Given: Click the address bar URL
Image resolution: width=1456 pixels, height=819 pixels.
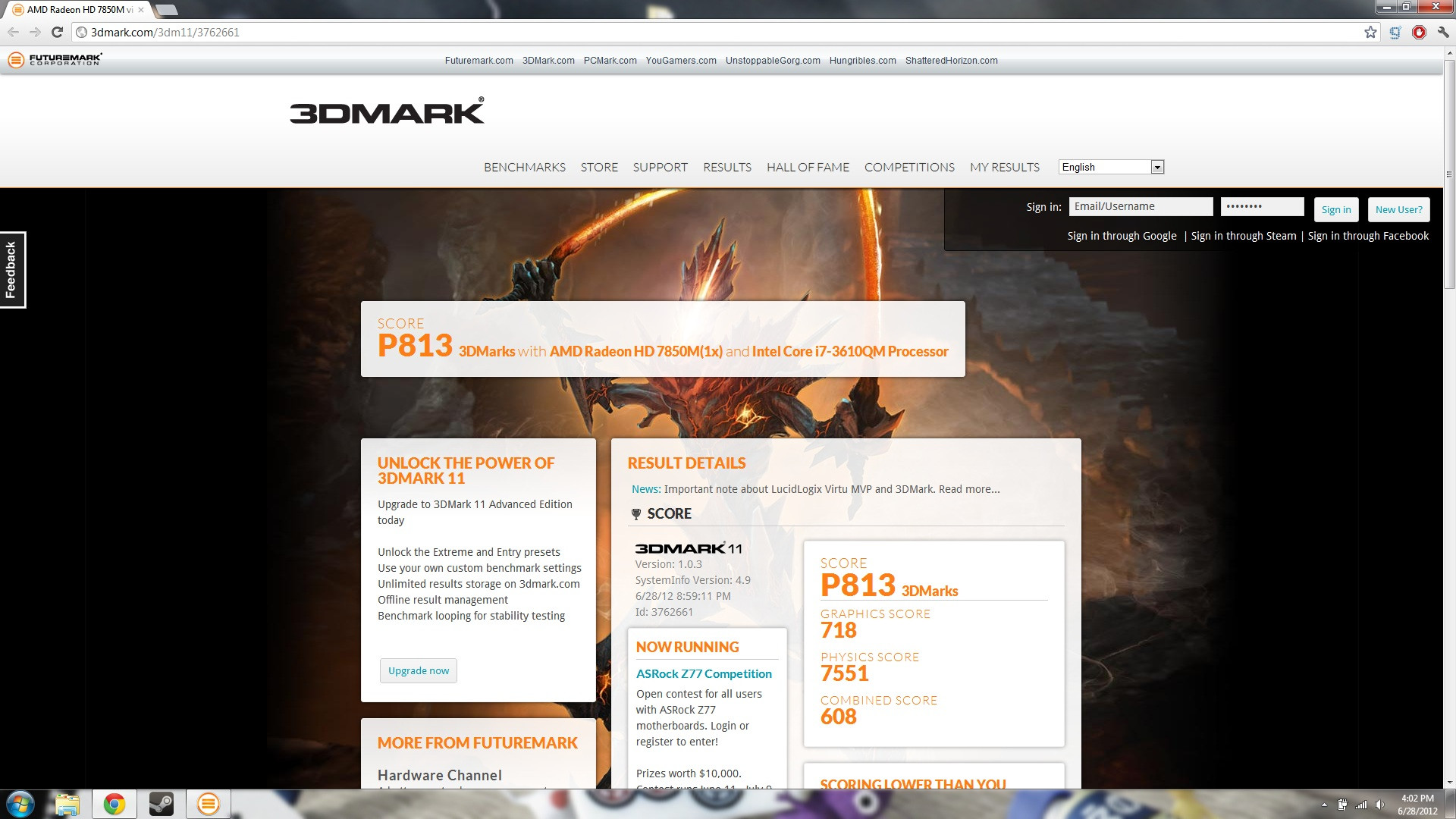Looking at the screenshot, I should pos(165,32).
